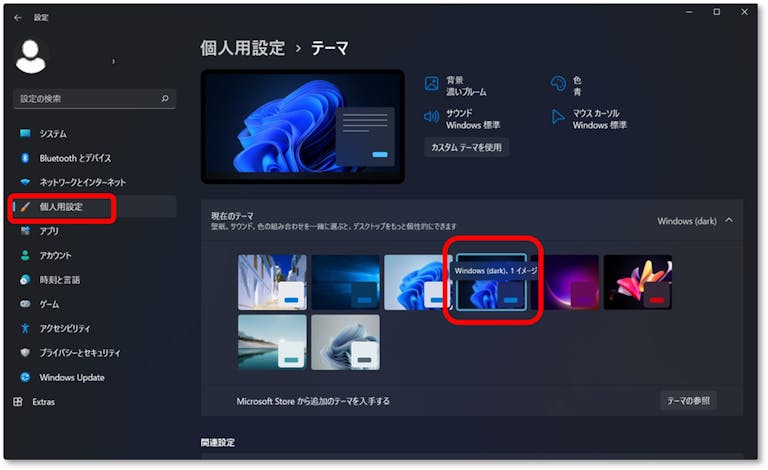
Task: Click the Extras grid icon
Action: tap(18, 401)
